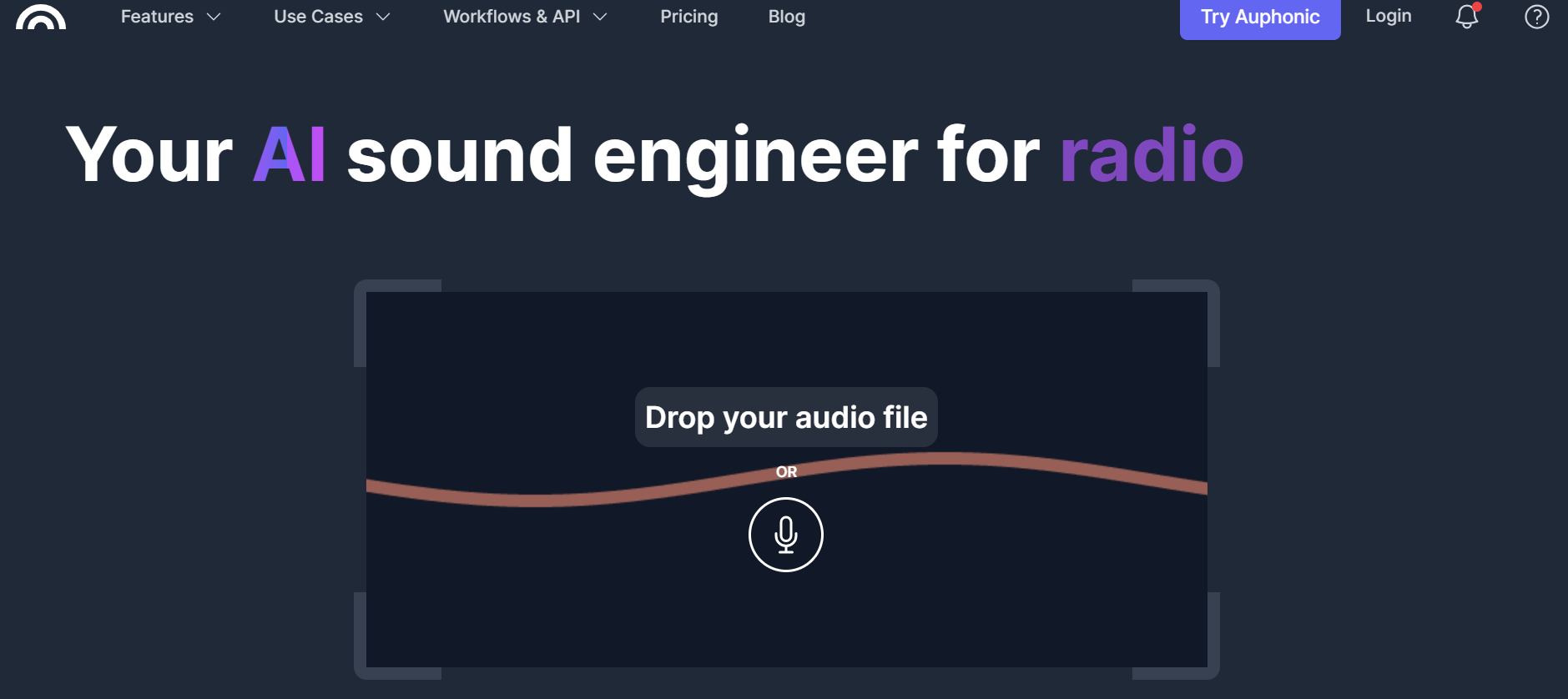Expand the Workflows & API dropdown

[526, 17]
